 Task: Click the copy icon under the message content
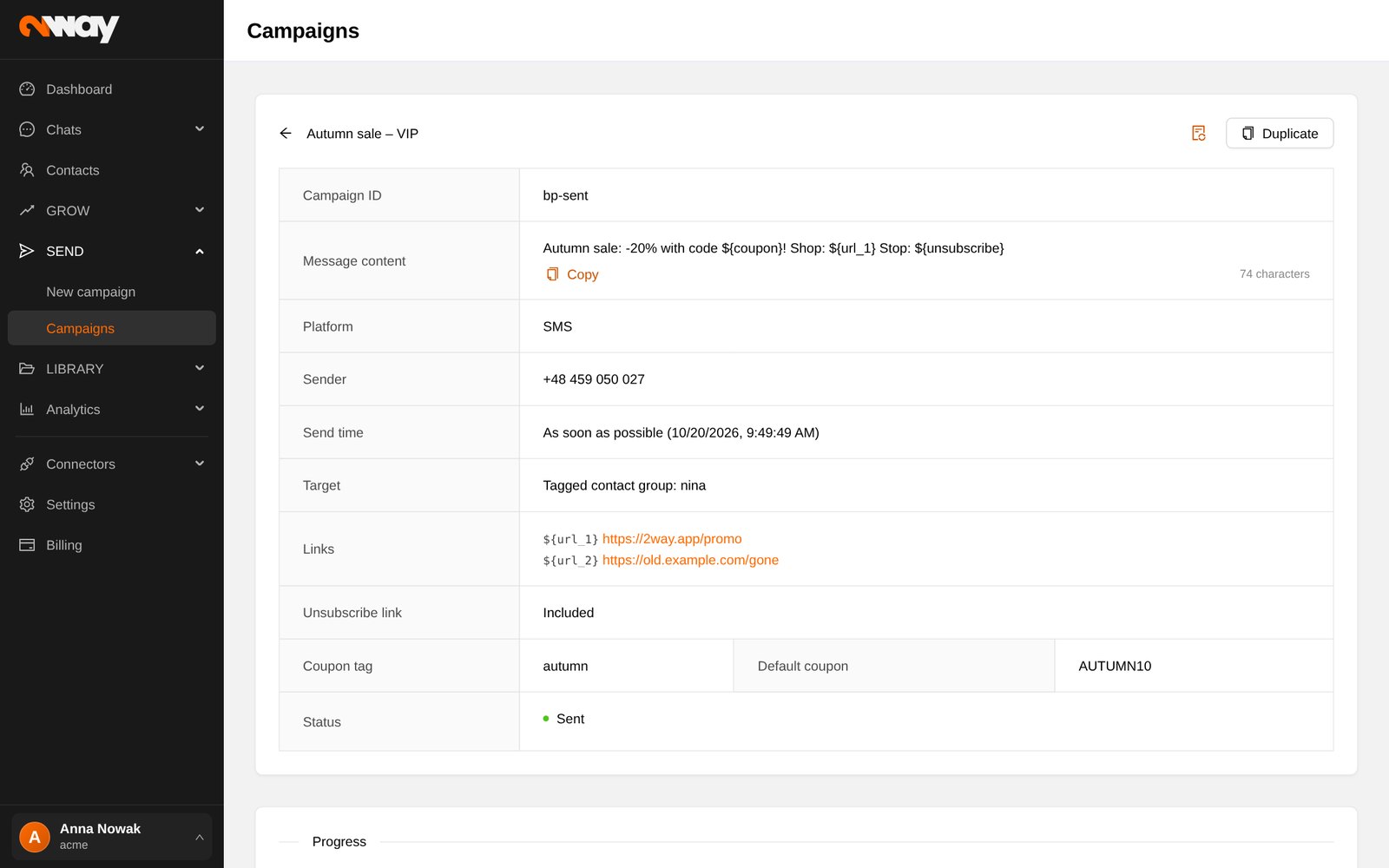[x=552, y=274]
